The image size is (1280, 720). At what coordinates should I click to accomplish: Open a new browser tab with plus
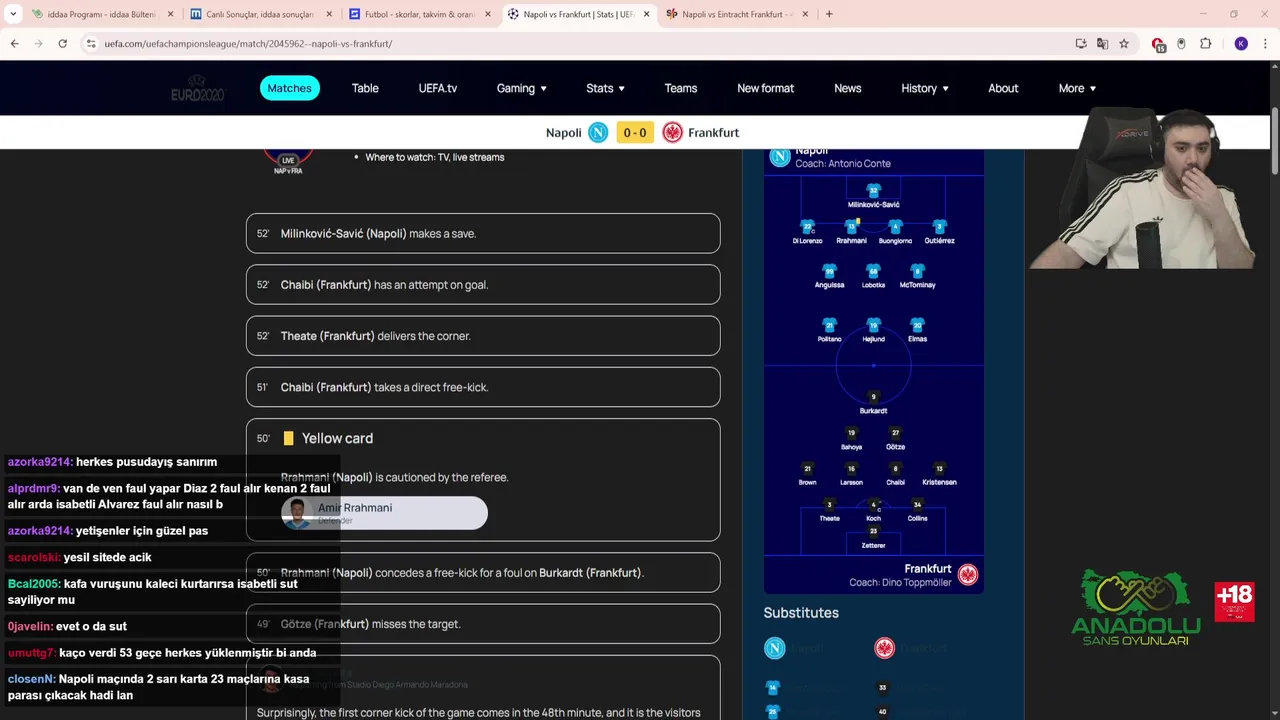point(829,14)
